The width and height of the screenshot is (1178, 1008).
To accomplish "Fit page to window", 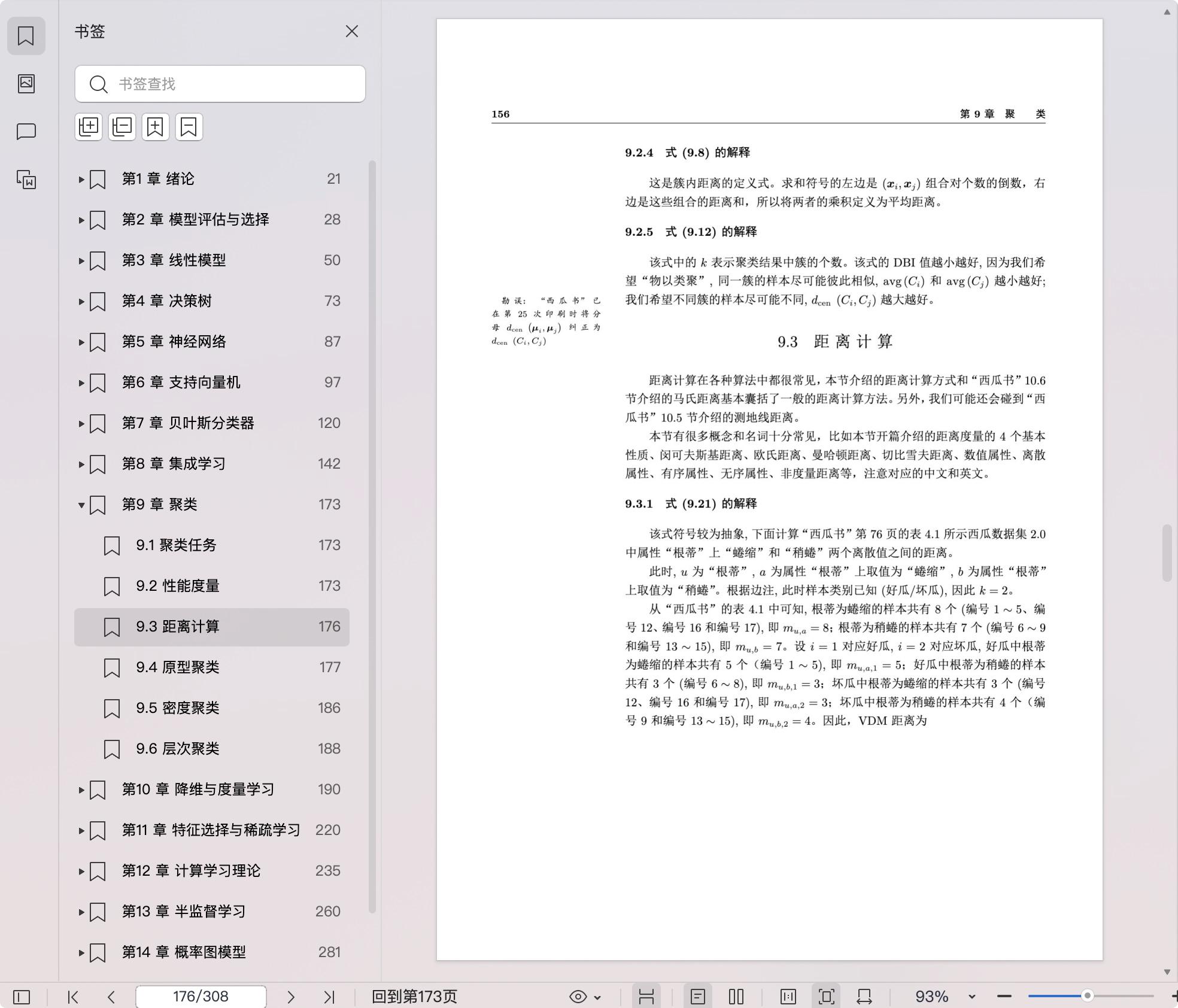I will point(827,997).
